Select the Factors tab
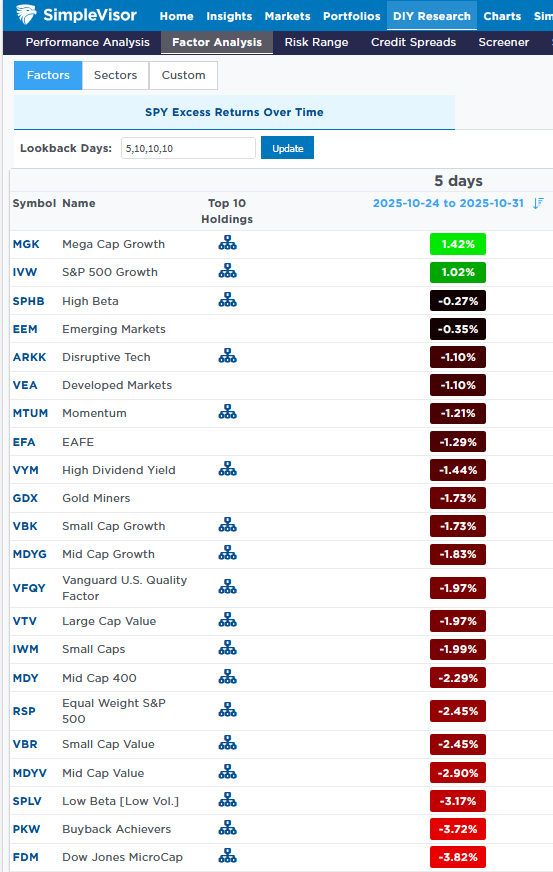 [48, 75]
